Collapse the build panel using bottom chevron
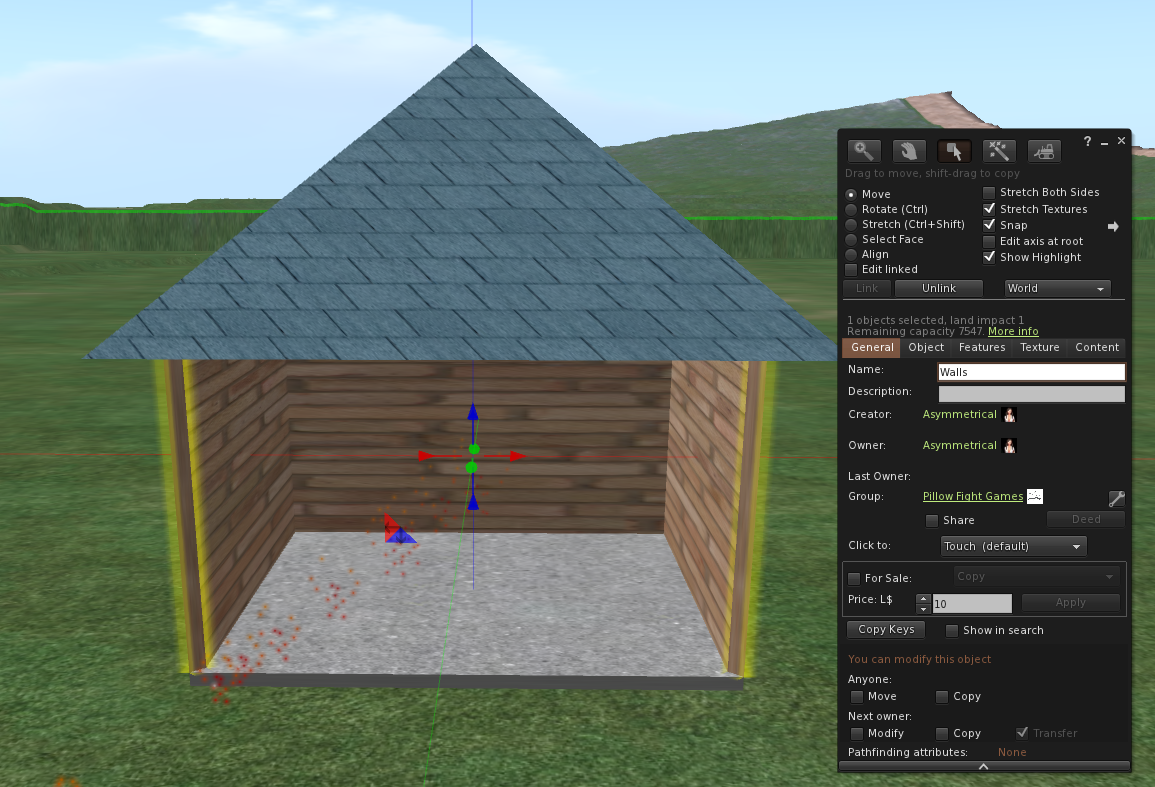This screenshot has height=787, width=1155. tap(983, 766)
